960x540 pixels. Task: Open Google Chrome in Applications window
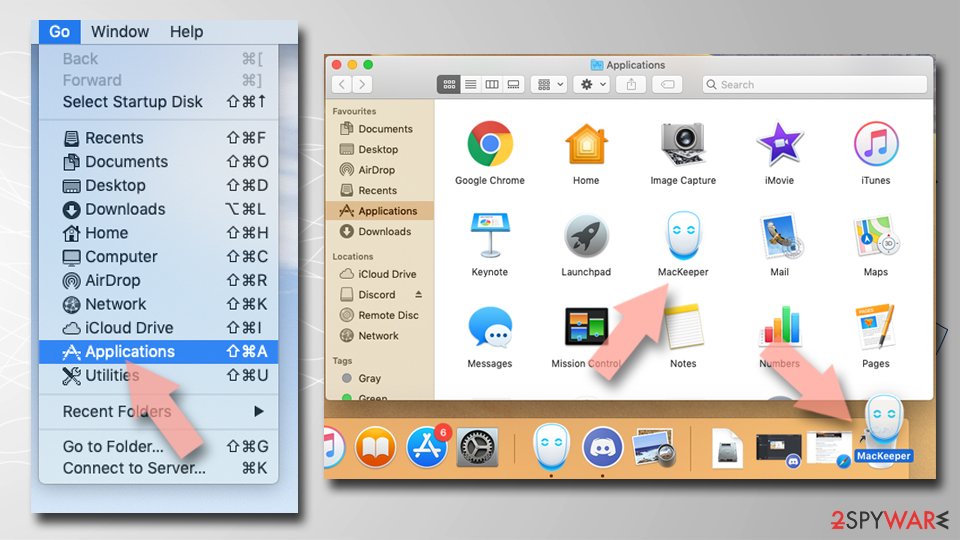(490, 144)
